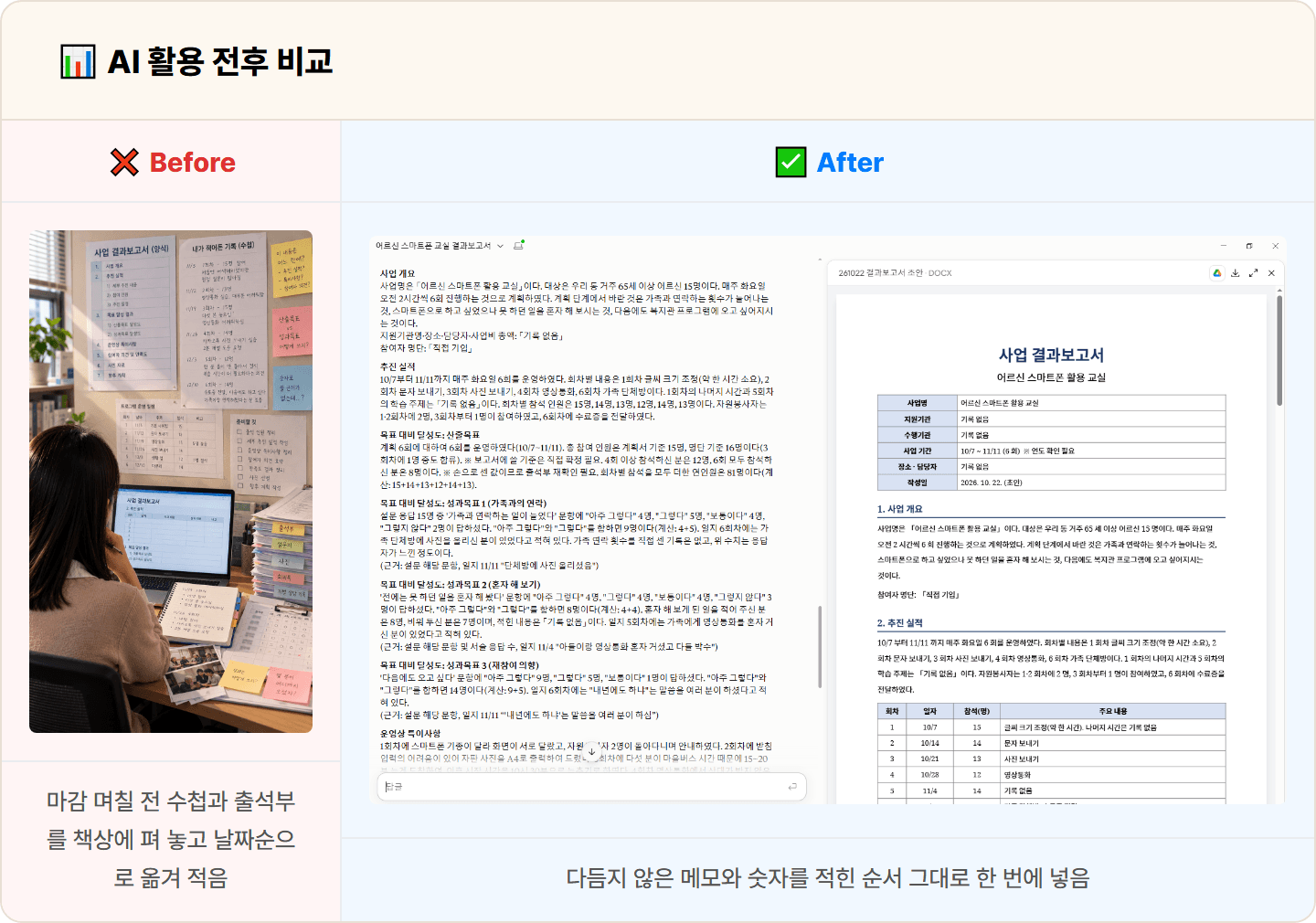Click the project share icon beside chat title
The height and width of the screenshot is (923, 1316).
pos(519,245)
